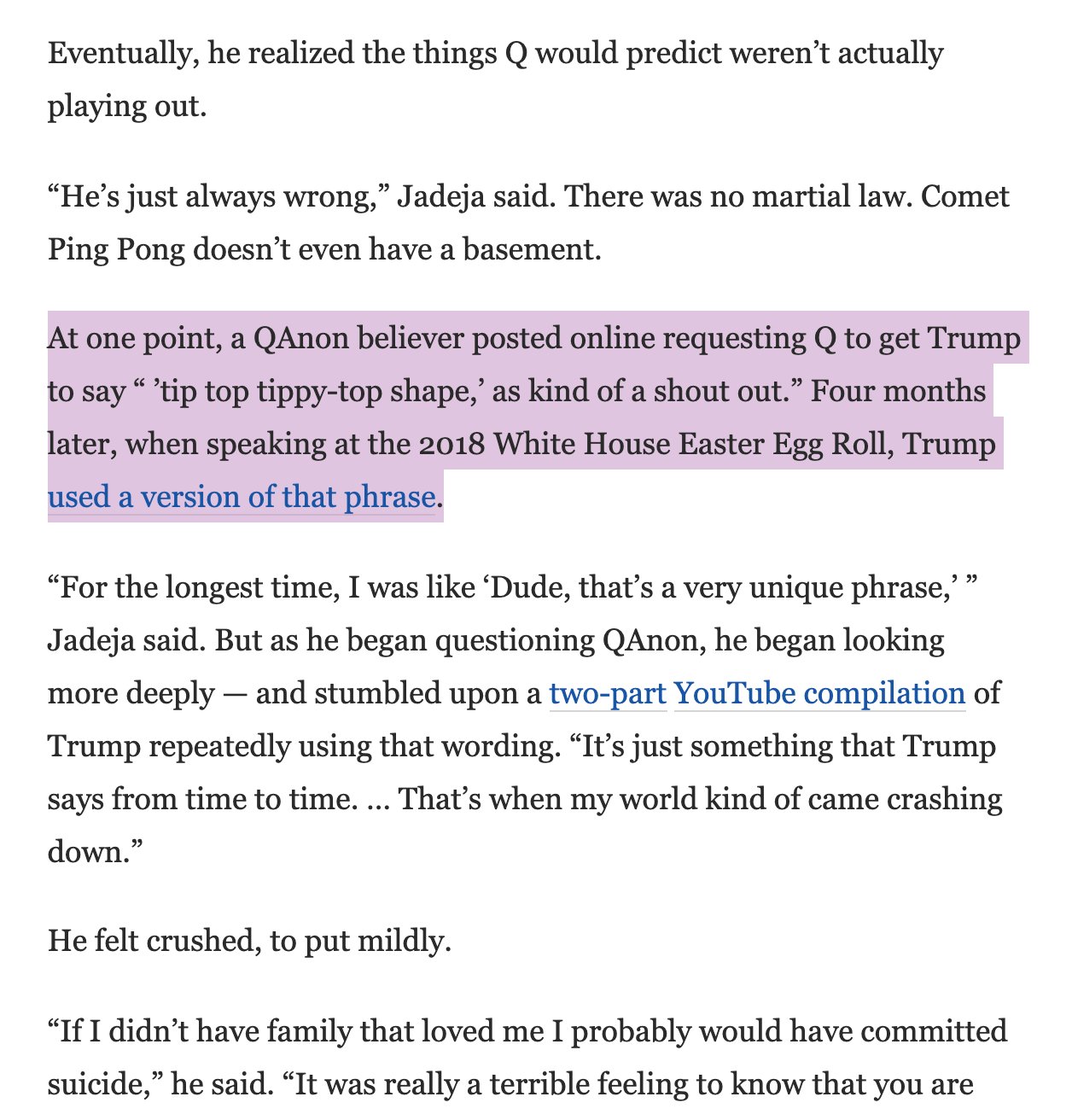Click the sentence 'Ping Pong doesn't even have a basement.'
Image resolution: width=1072 pixels, height=1120 pixels.
coord(324,249)
